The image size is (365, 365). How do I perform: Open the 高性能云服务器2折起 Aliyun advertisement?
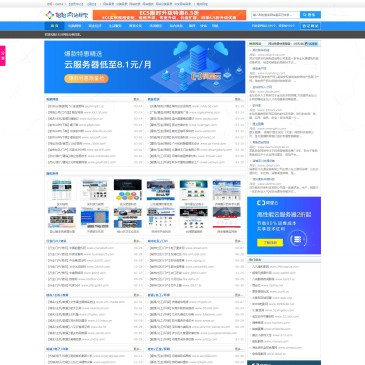click(284, 225)
